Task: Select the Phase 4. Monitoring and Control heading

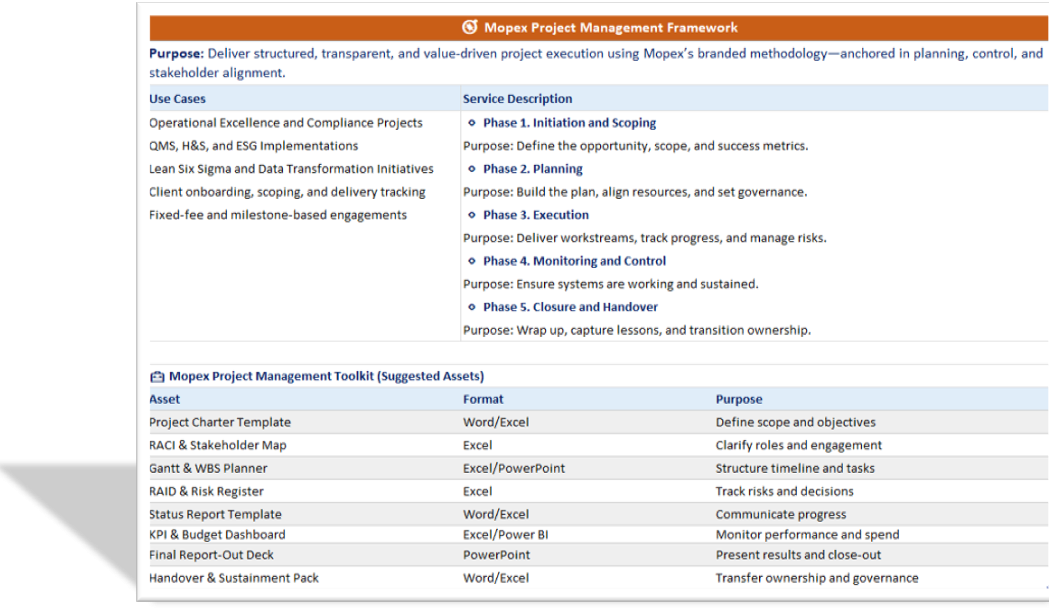Action: tap(574, 261)
